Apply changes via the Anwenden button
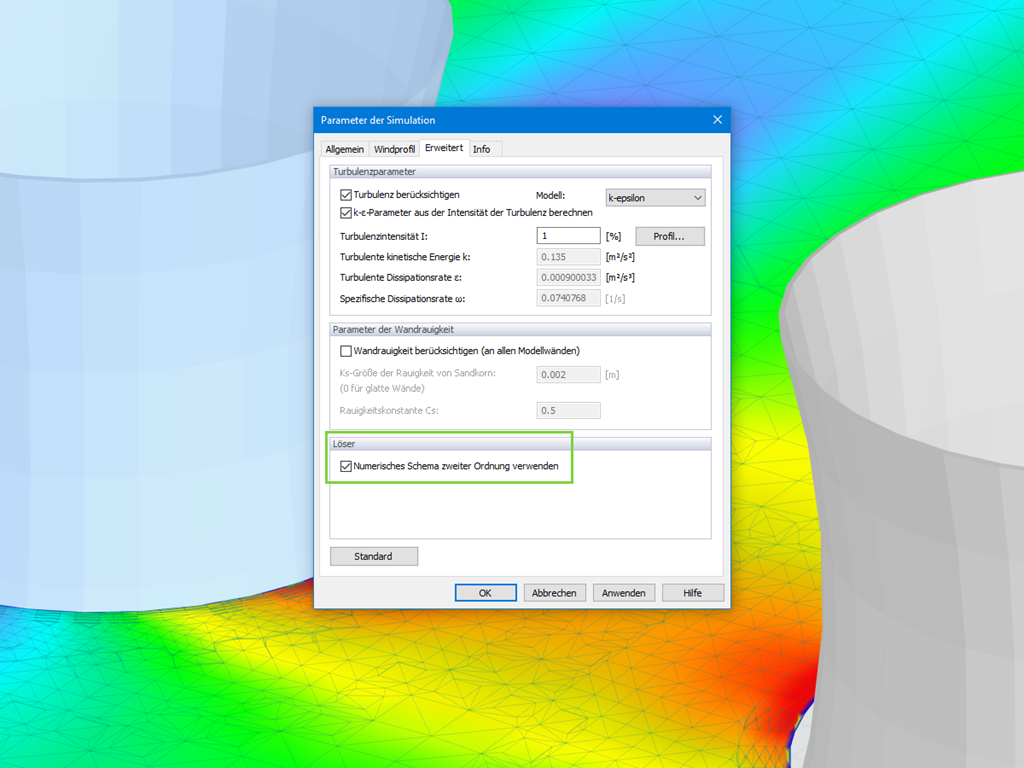 623,592
